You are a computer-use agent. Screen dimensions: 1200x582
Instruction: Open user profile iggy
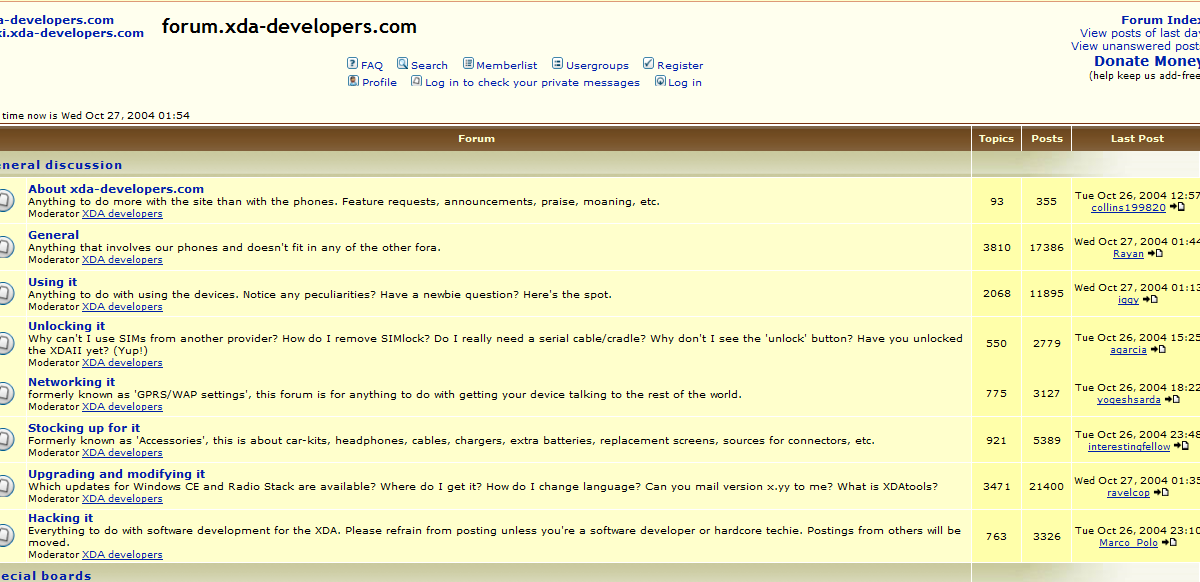[1128, 300]
